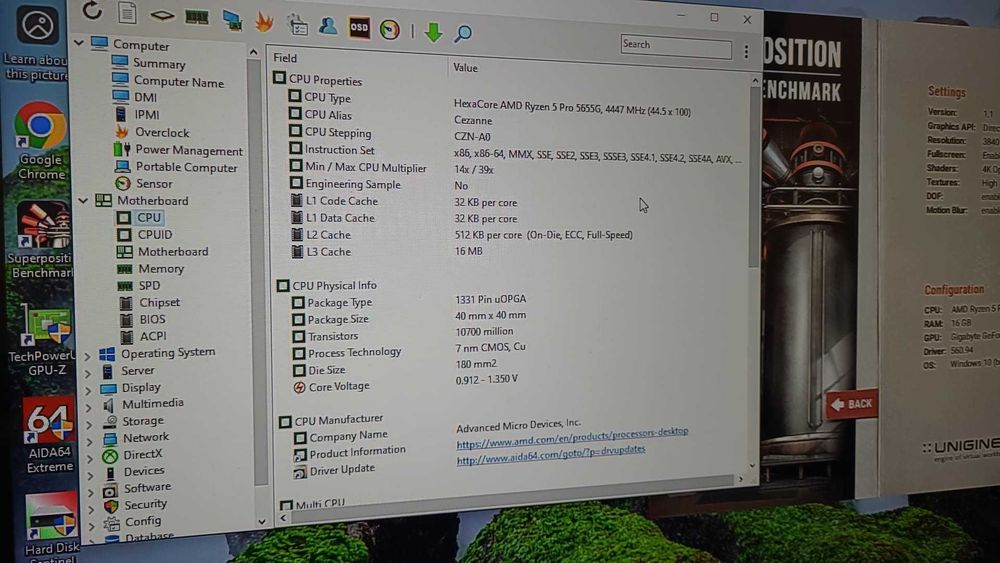Click the user profile toolbar icon
This screenshot has height=563, width=1000.
click(x=328, y=26)
